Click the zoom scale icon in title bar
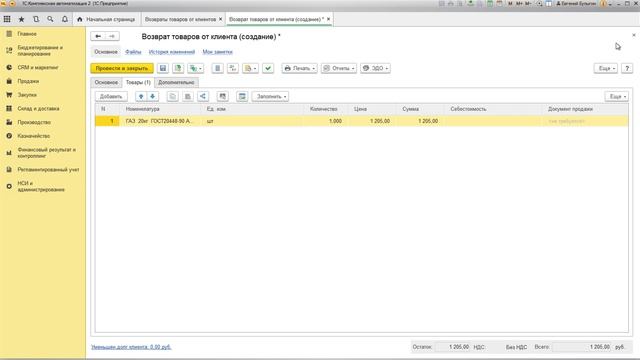This screenshot has height=360, width=640. coord(539,3)
